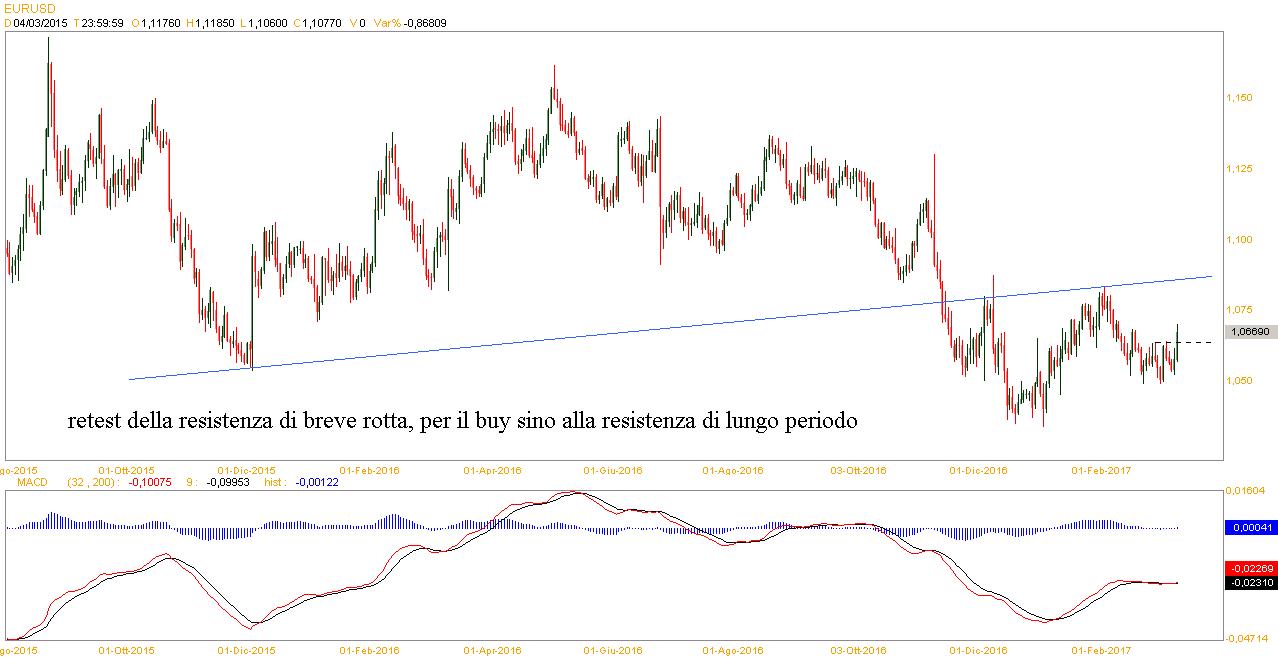The image size is (1278, 668).
Task: Click the 1,100 price axis label
Action: [1238, 240]
